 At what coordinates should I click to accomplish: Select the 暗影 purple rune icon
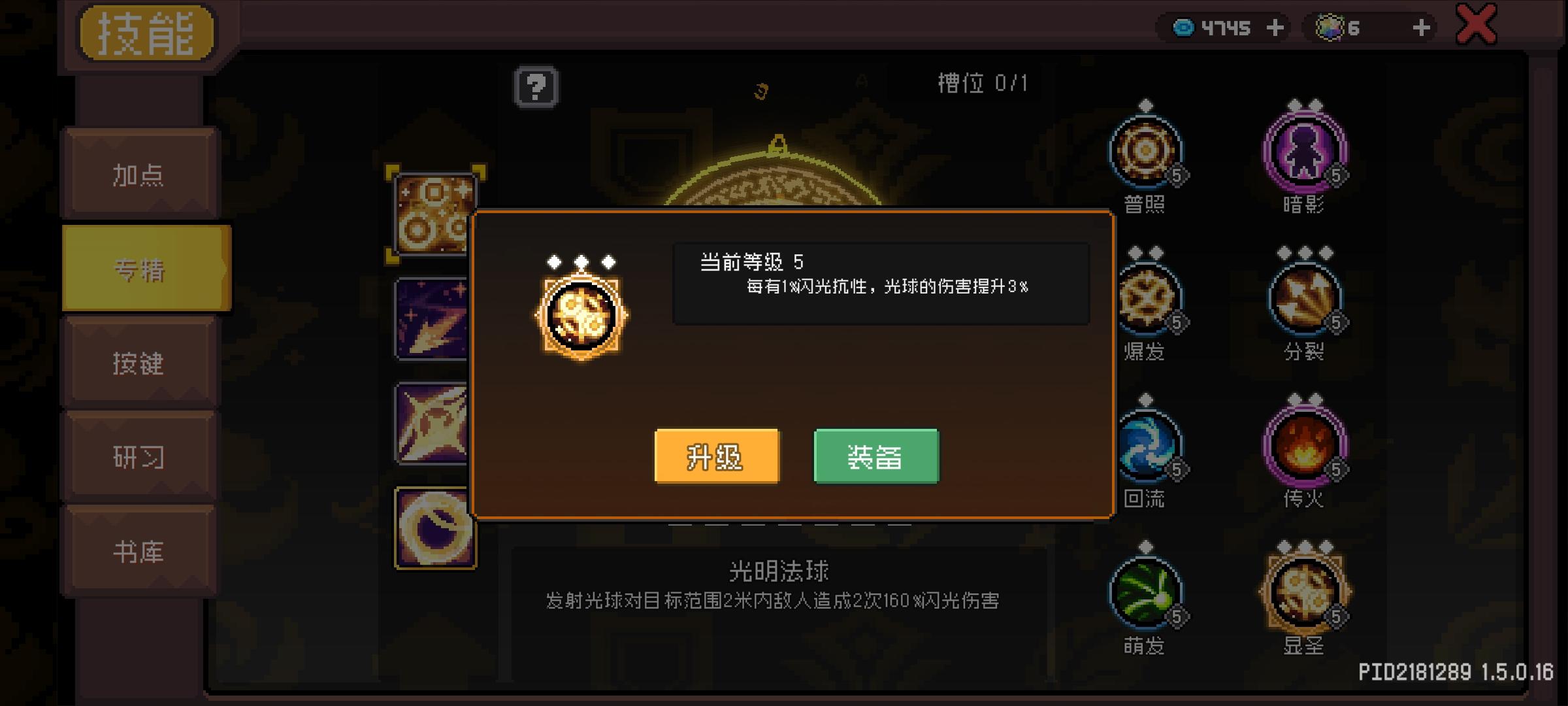(x=1304, y=150)
